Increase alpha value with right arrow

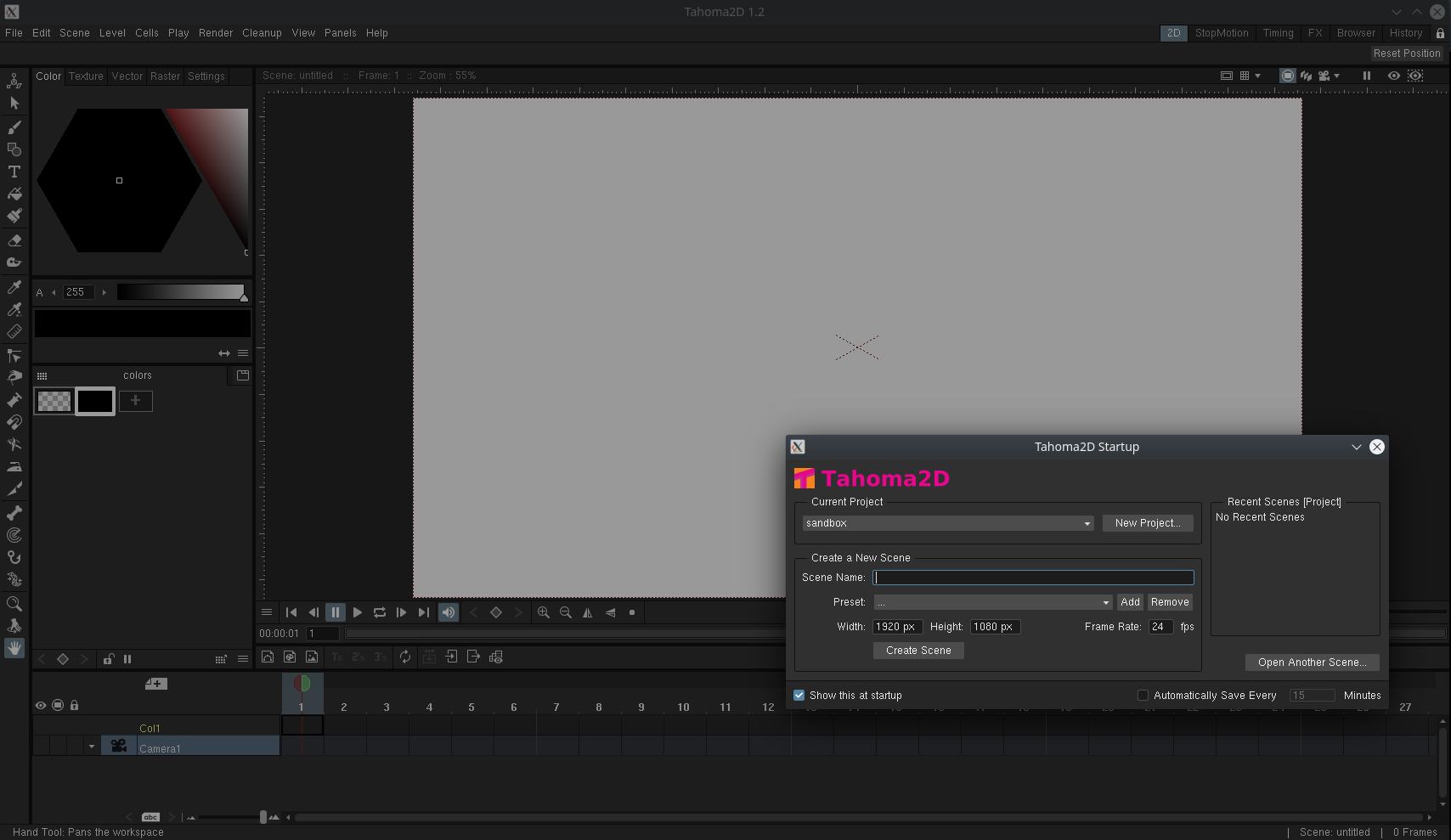point(104,292)
